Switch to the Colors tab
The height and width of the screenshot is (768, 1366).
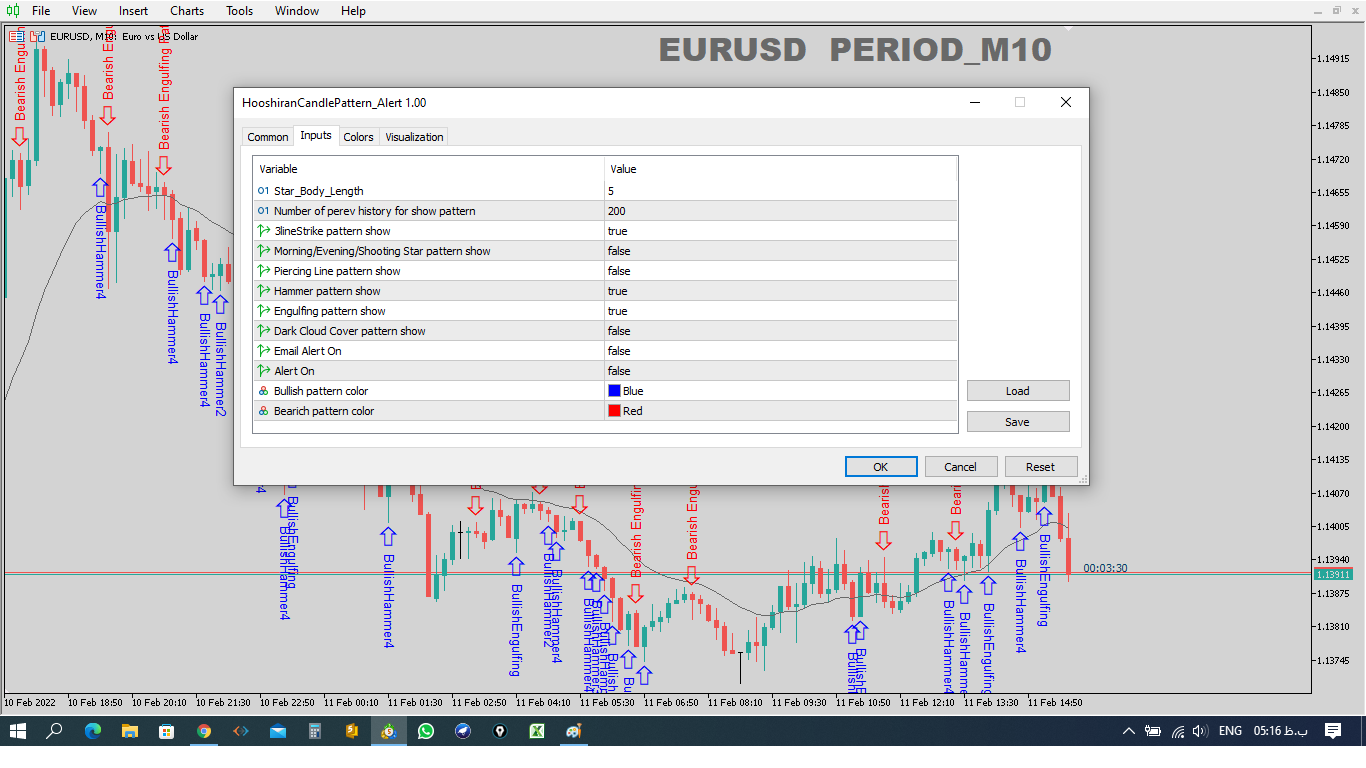click(358, 137)
